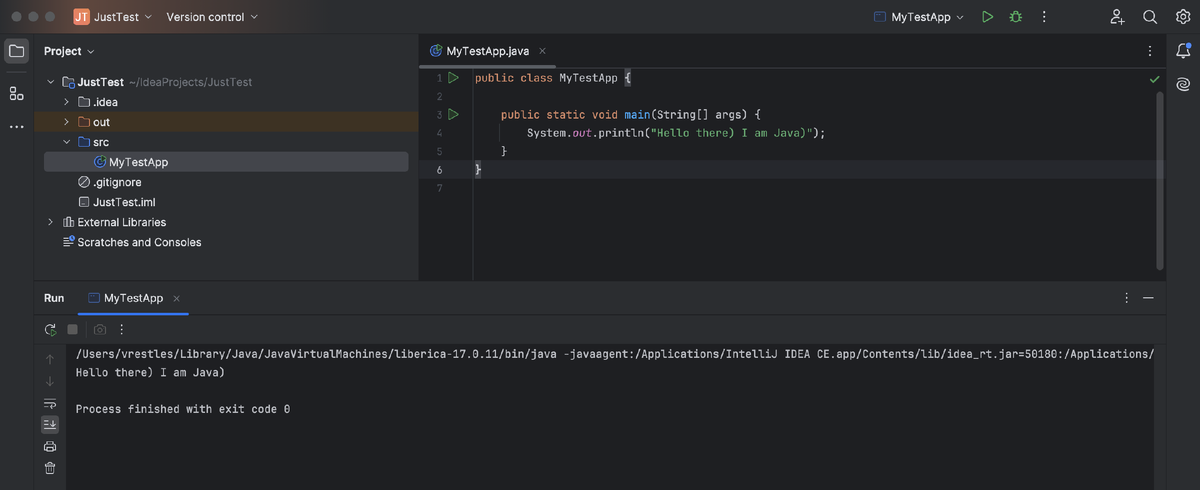The width and height of the screenshot is (1200, 490).
Task: Open MyTestApp run configuration dropdown
Action: (x=919, y=17)
